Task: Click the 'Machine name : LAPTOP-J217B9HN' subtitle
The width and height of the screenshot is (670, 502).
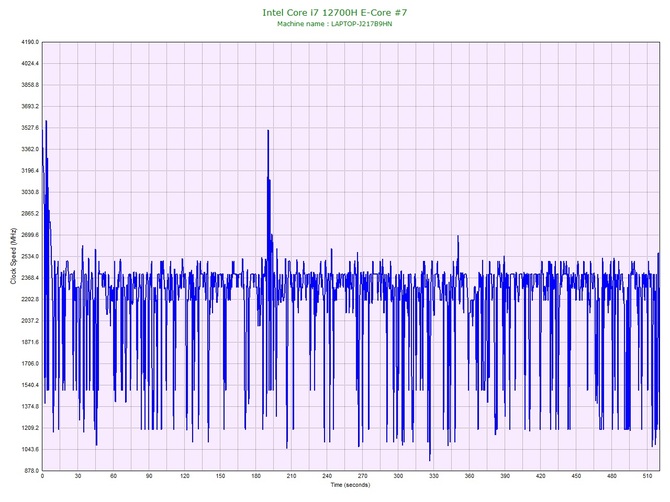Action: tap(335, 24)
